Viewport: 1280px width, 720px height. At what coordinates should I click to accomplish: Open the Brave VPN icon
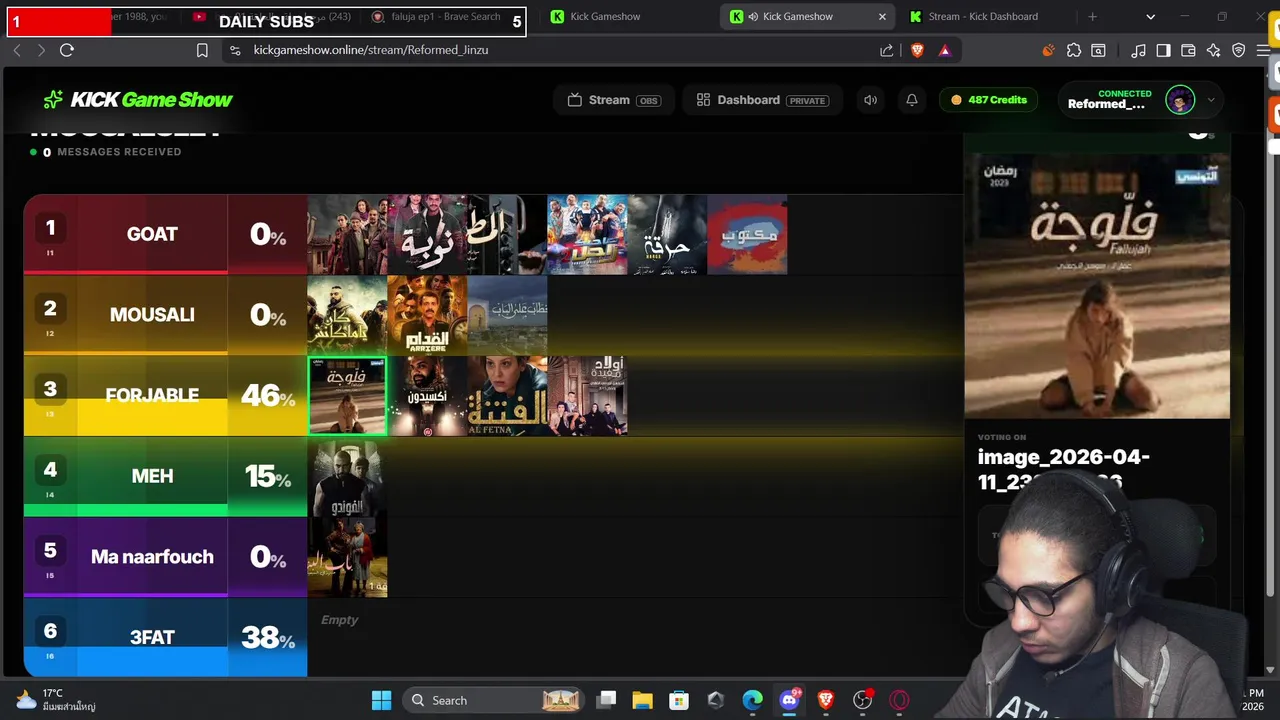tap(1238, 50)
